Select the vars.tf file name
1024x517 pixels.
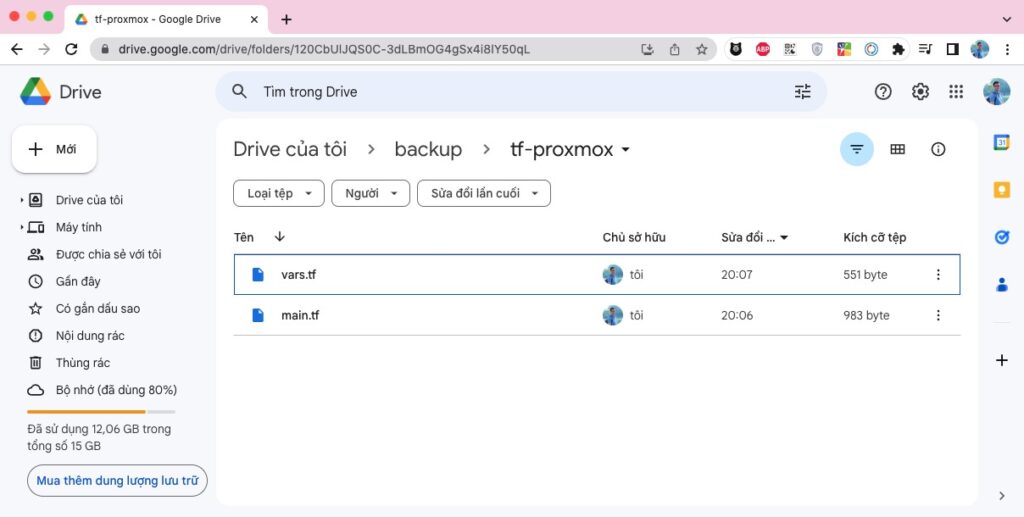click(x=298, y=275)
